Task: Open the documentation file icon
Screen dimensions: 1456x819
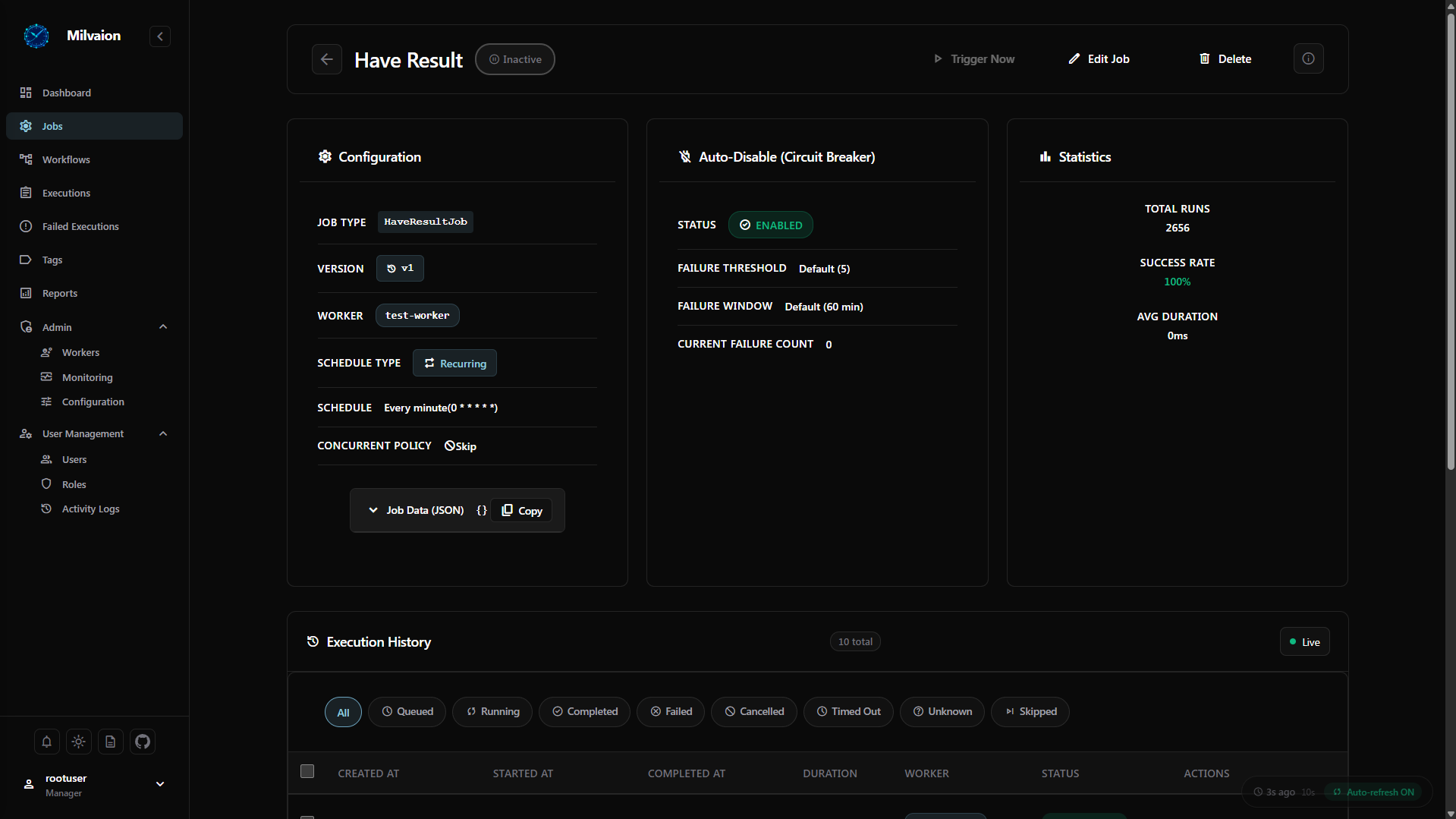Action: (x=110, y=742)
